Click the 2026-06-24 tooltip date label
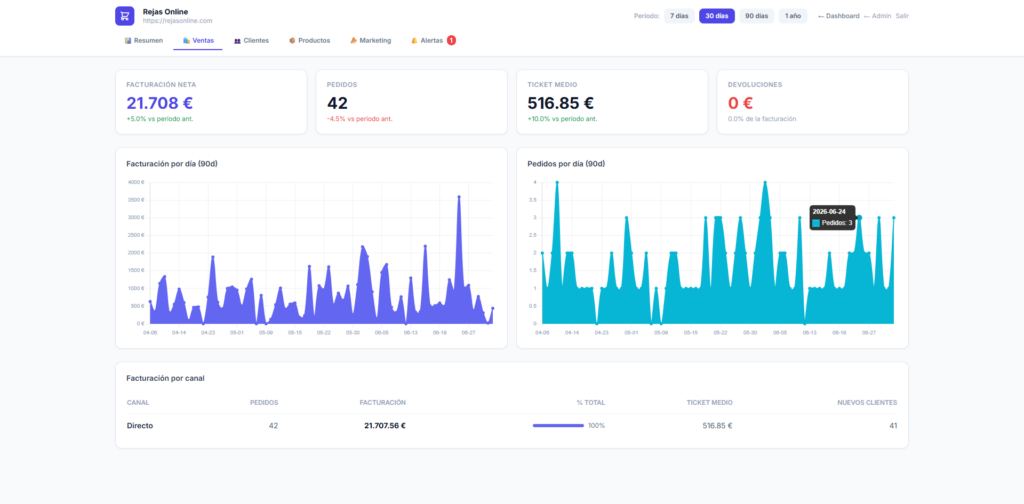Image resolution: width=1024 pixels, height=504 pixels. 829,212
